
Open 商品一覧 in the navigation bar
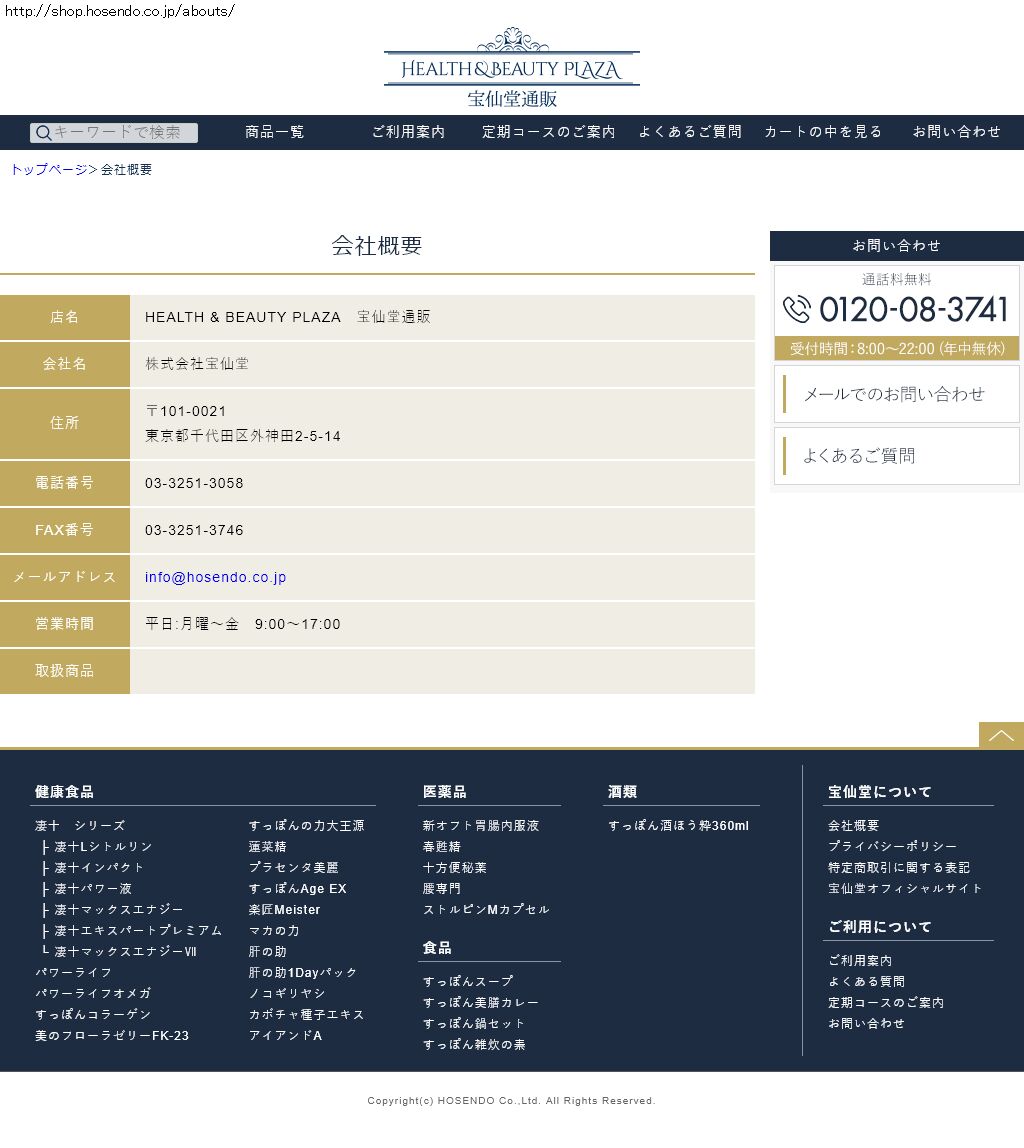coord(275,132)
